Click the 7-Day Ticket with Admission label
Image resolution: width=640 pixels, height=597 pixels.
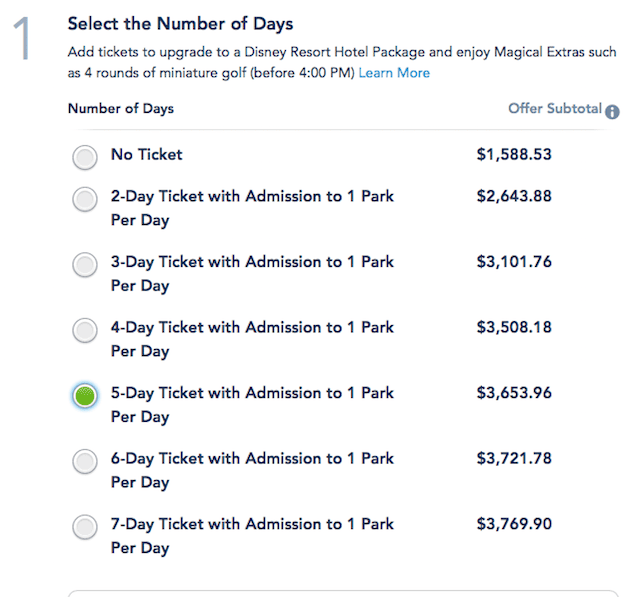pos(252,536)
